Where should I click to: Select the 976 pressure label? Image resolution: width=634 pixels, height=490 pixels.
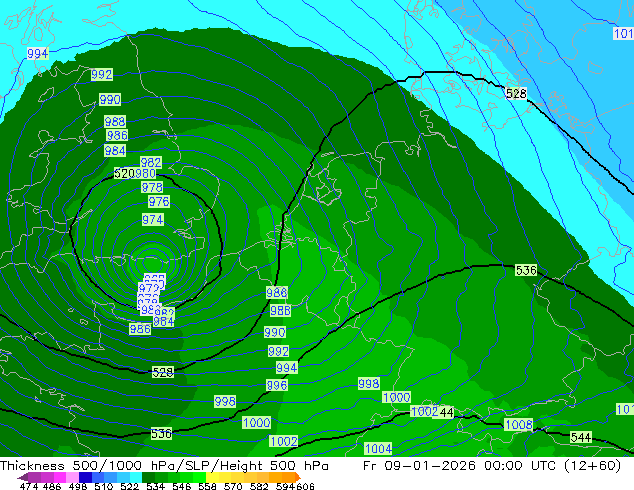158,202
